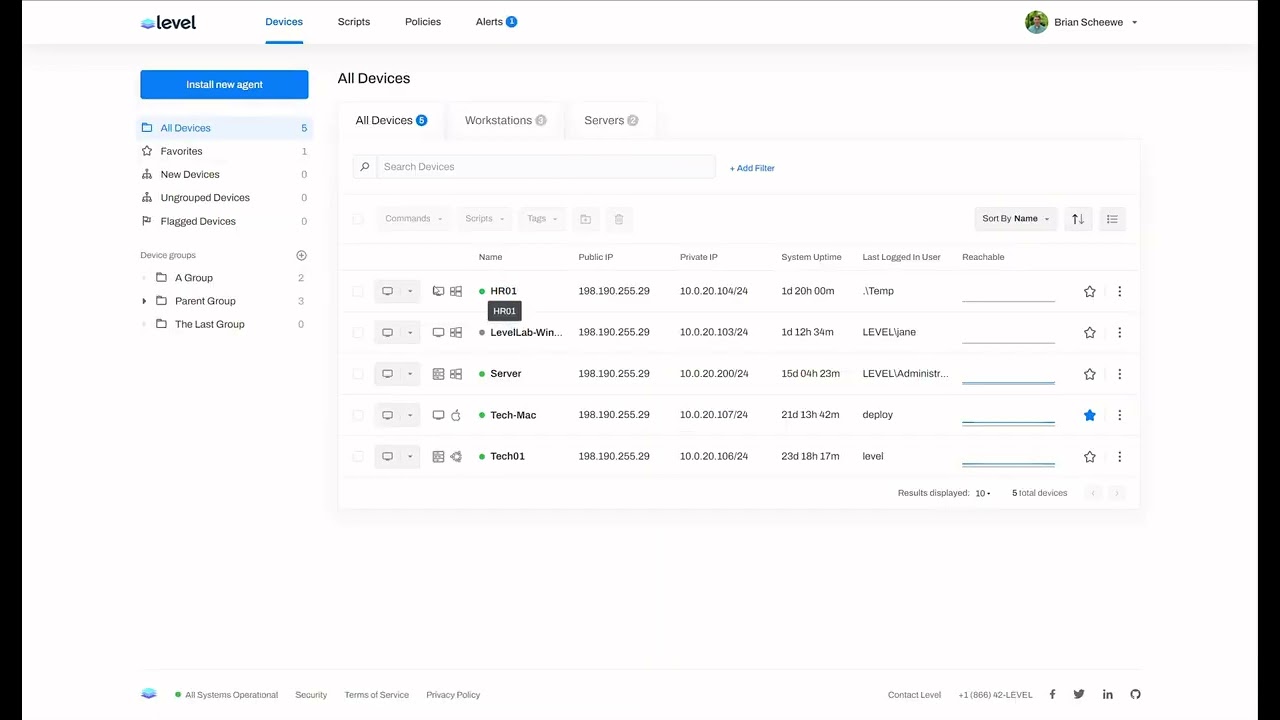
Task: Click the All Systems Operational status
Action: [x=226, y=695]
